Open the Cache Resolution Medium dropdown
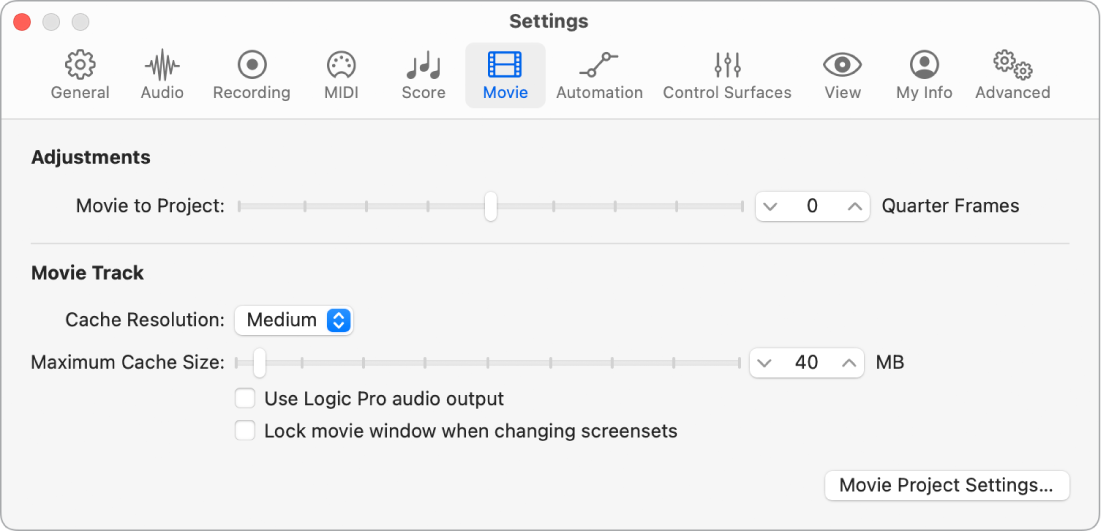Viewport: 1102px width, 532px height. [293, 320]
